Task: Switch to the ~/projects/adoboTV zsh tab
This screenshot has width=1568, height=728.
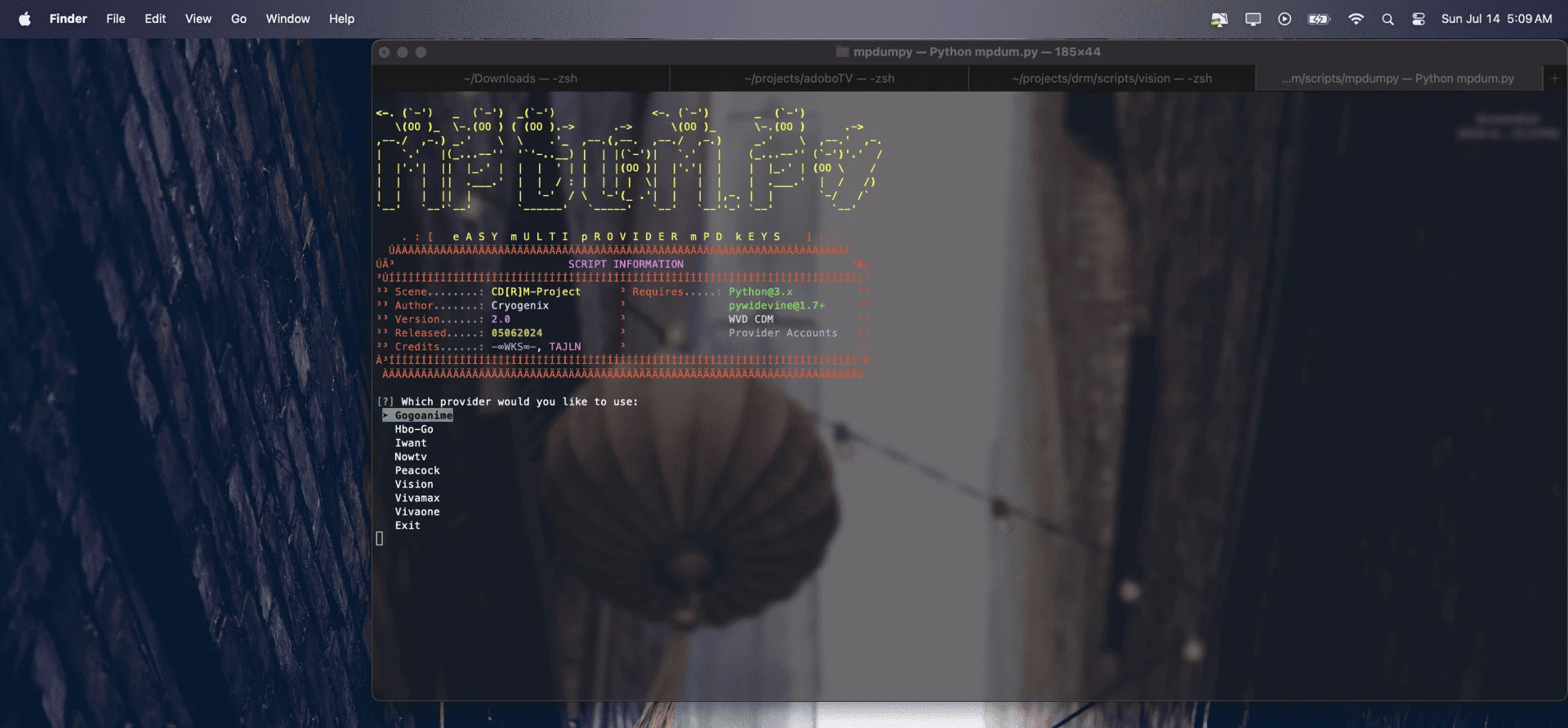Action: point(819,78)
